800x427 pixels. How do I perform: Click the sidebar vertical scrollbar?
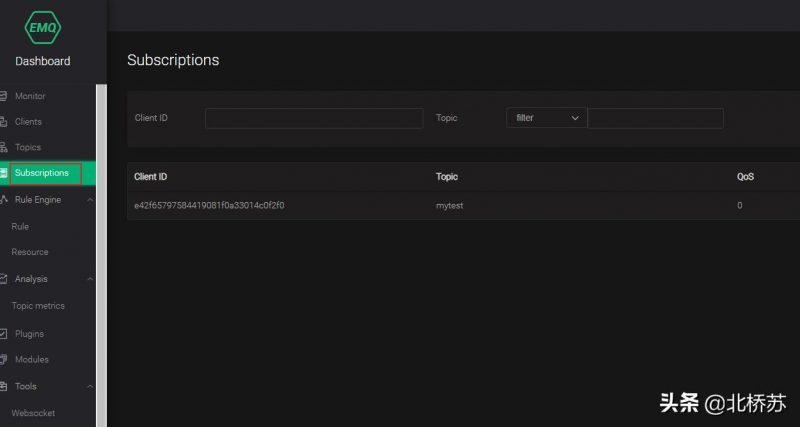click(102, 255)
